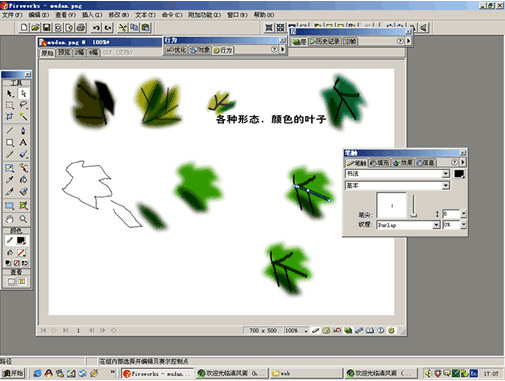Click the Internet Explorer quick launch icon
The image size is (505, 381).
(x=37, y=373)
